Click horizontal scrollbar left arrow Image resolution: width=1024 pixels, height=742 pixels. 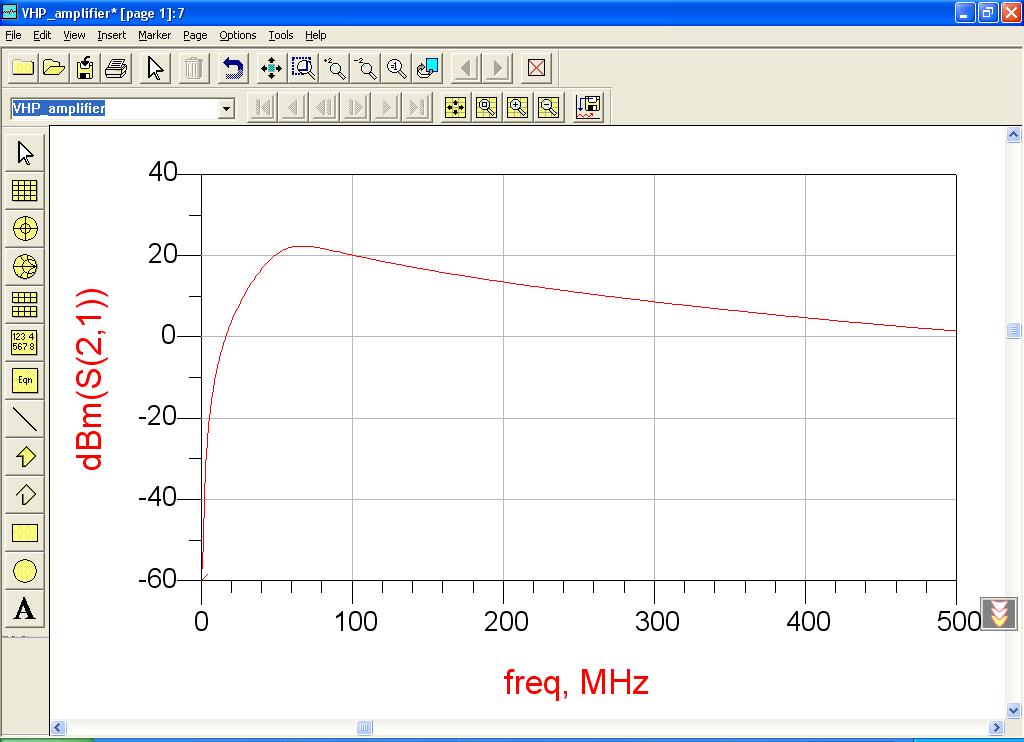click(58, 727)
